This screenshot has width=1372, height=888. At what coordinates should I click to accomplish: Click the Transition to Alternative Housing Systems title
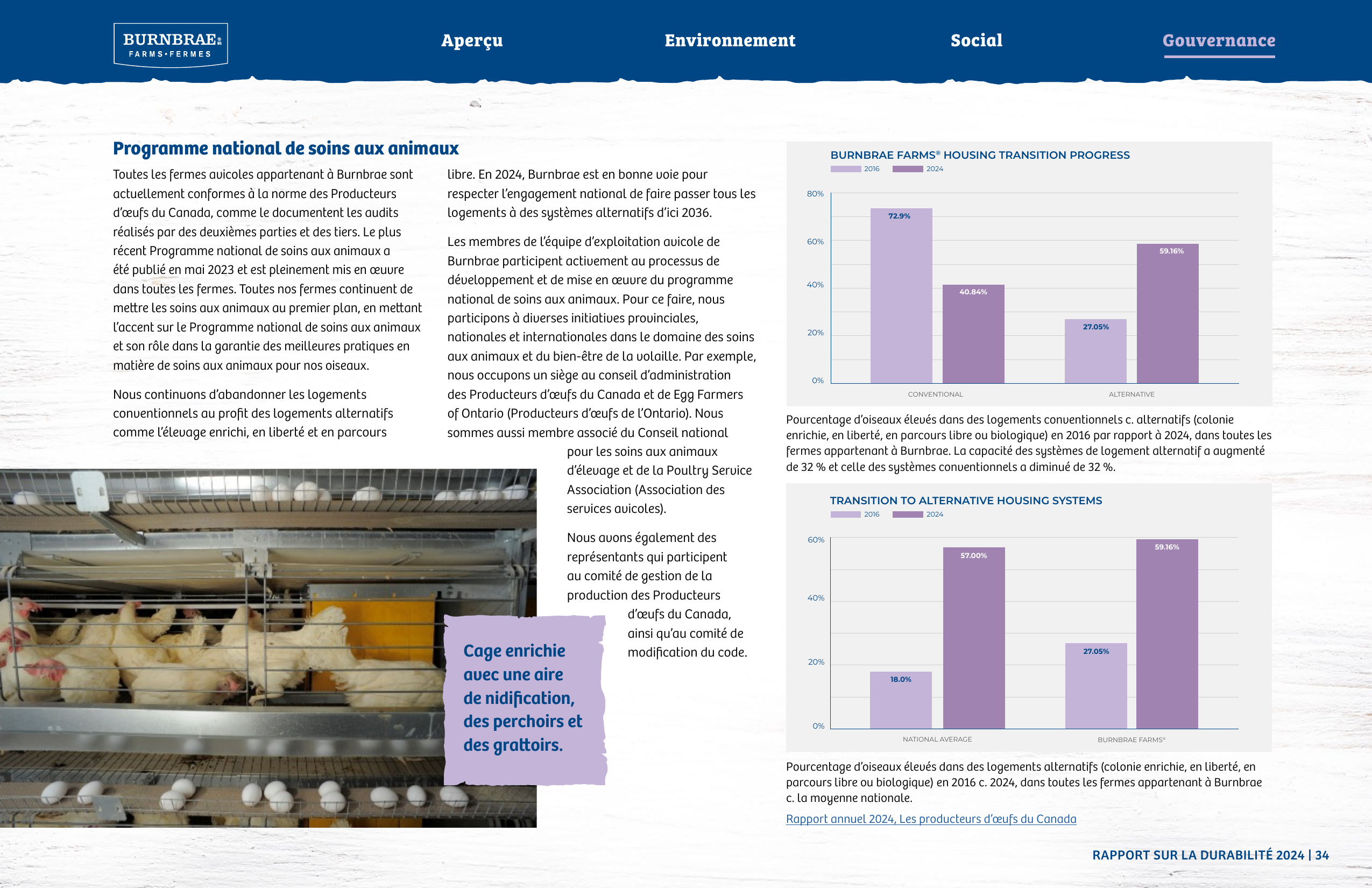tap(966, 501)
